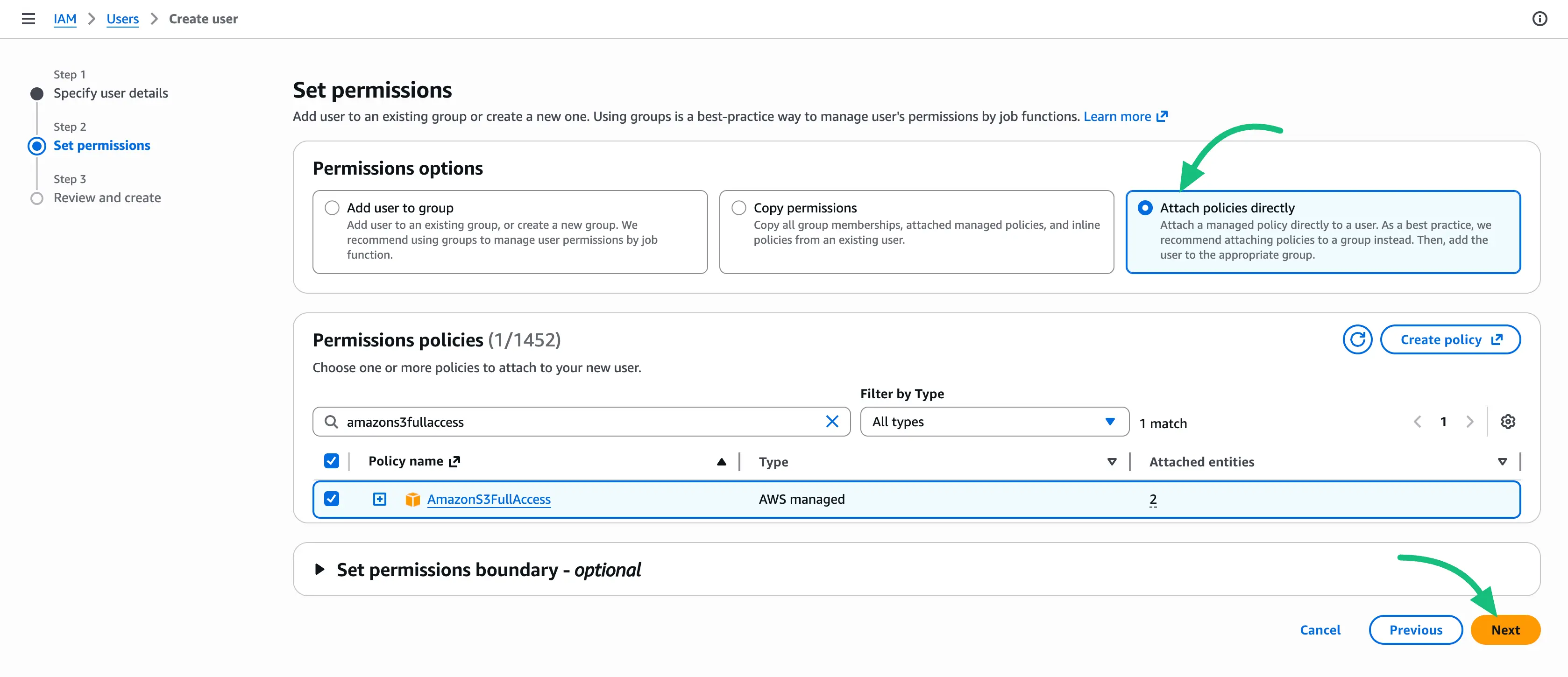Open the table preferences gear icon
The image size is (1568, 677).
coord(1508,422)
